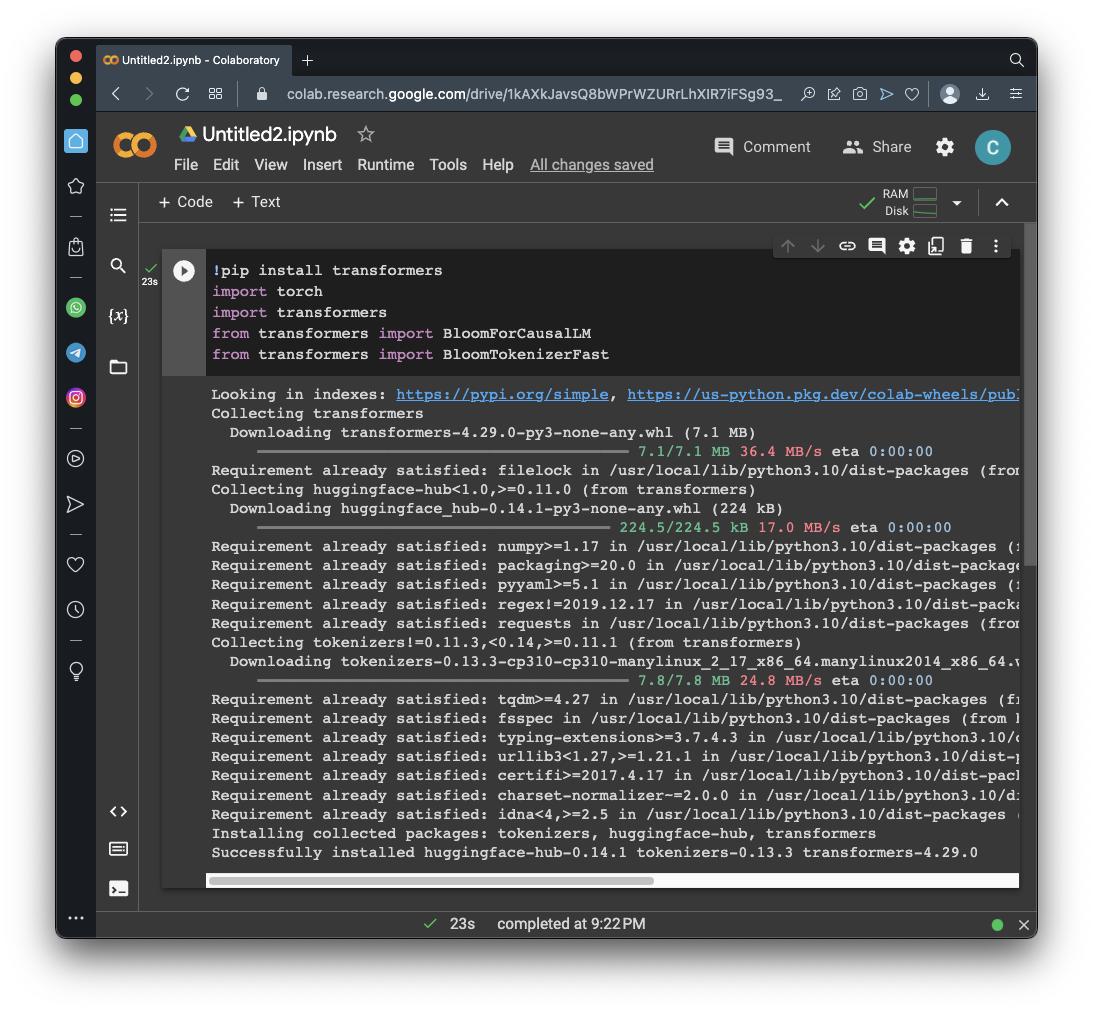Open notebook settings gear in header

945,147
